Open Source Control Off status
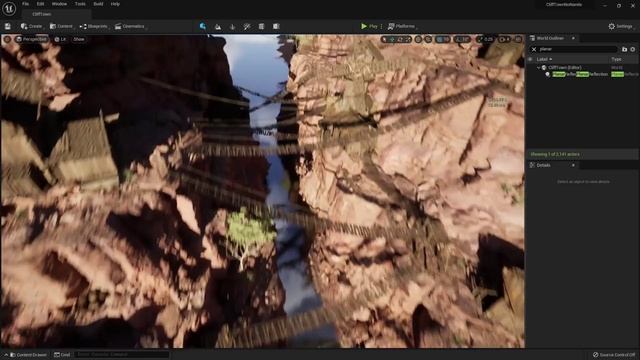This screenshot has width=640, height=360. click(x=614, y=355)
